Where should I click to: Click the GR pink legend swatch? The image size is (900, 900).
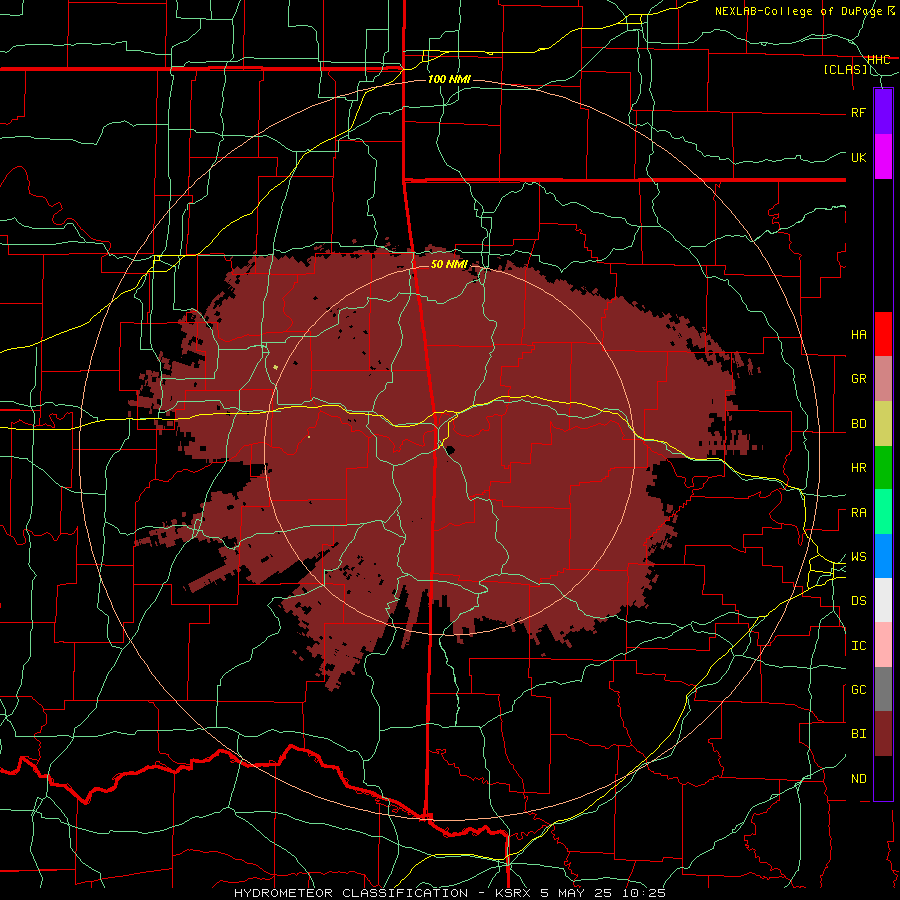[883, 379]
